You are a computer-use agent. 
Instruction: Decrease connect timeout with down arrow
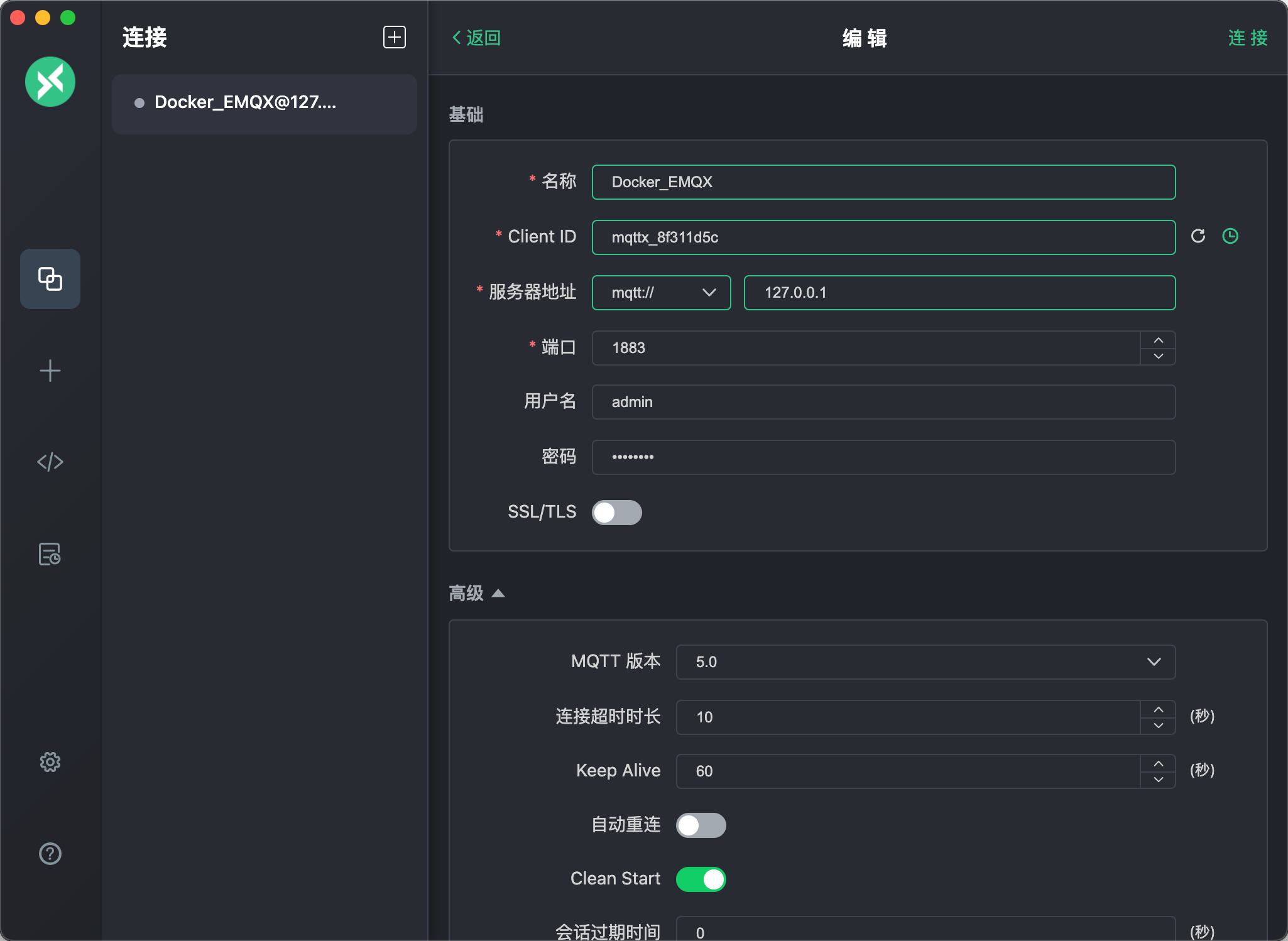(x=1159, y=726)
